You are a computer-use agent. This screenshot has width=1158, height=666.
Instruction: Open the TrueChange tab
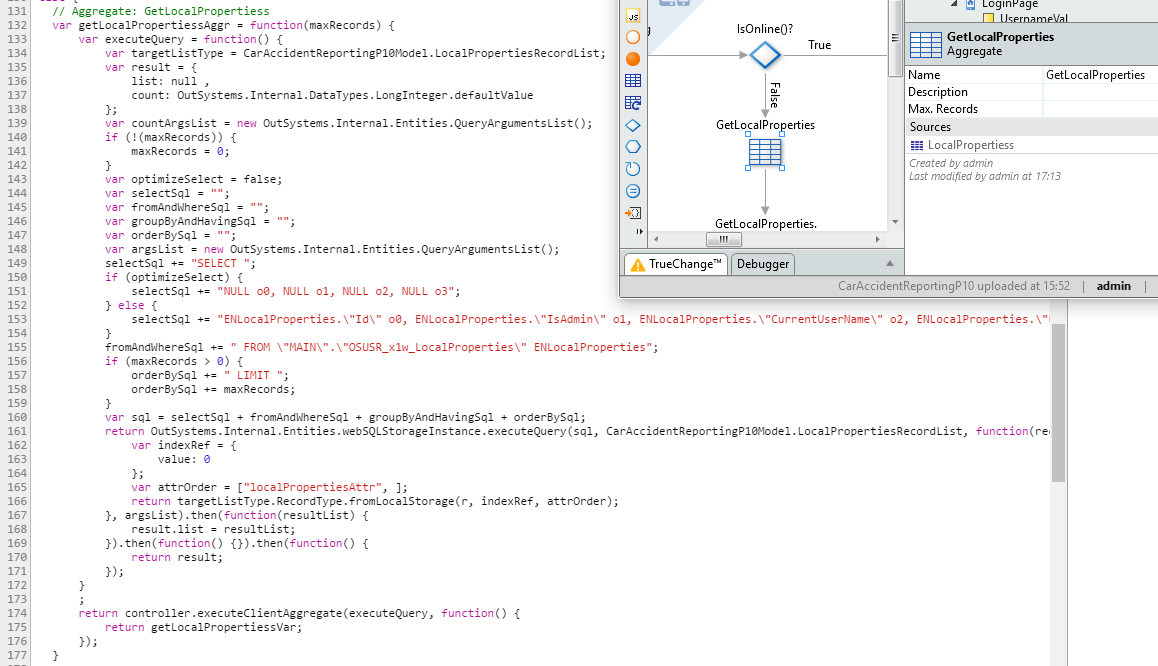684,264
